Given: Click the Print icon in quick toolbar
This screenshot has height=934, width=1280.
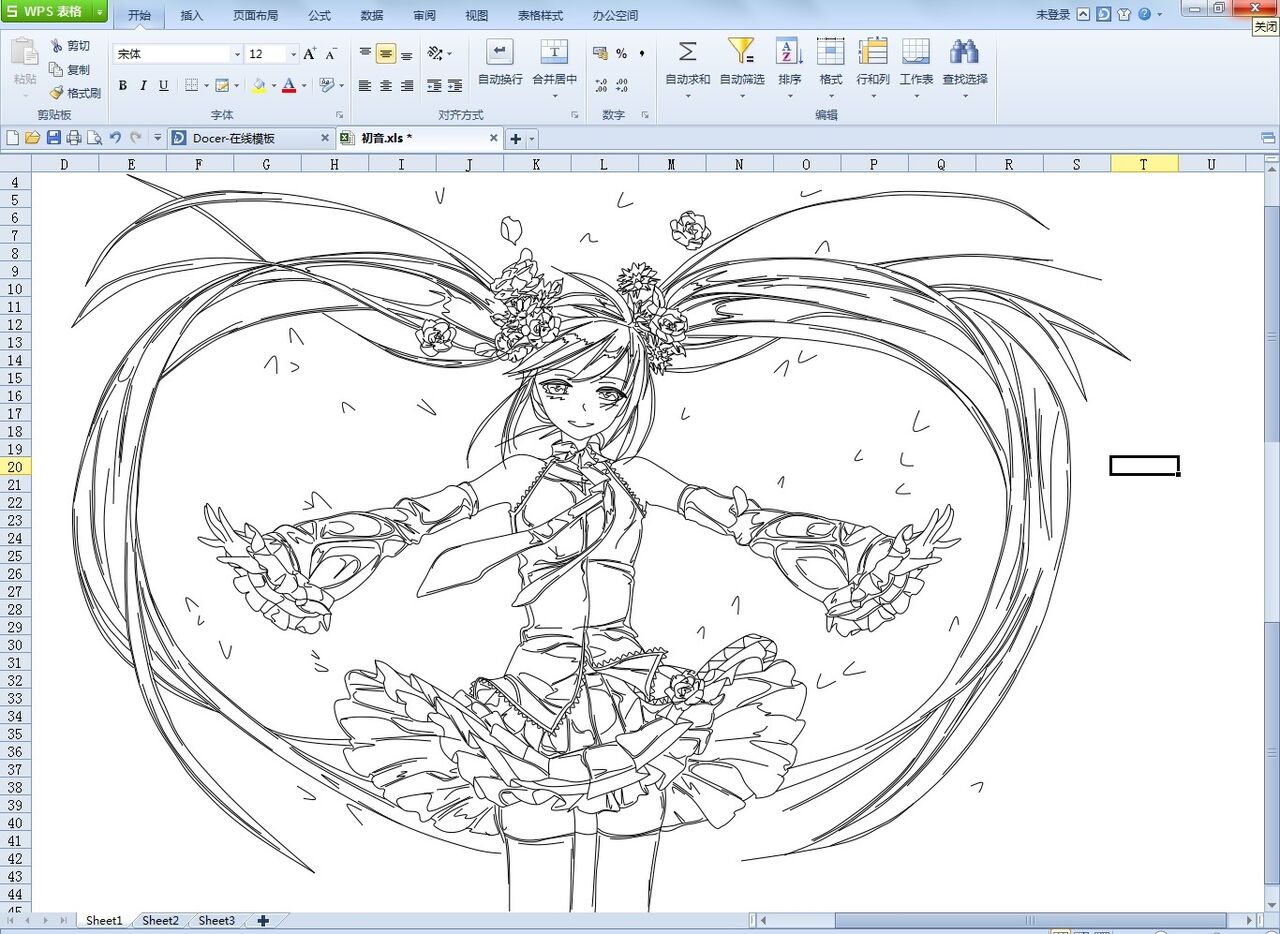Looking at the screenshot, I should pyautogui.click(x=74, y=138).
